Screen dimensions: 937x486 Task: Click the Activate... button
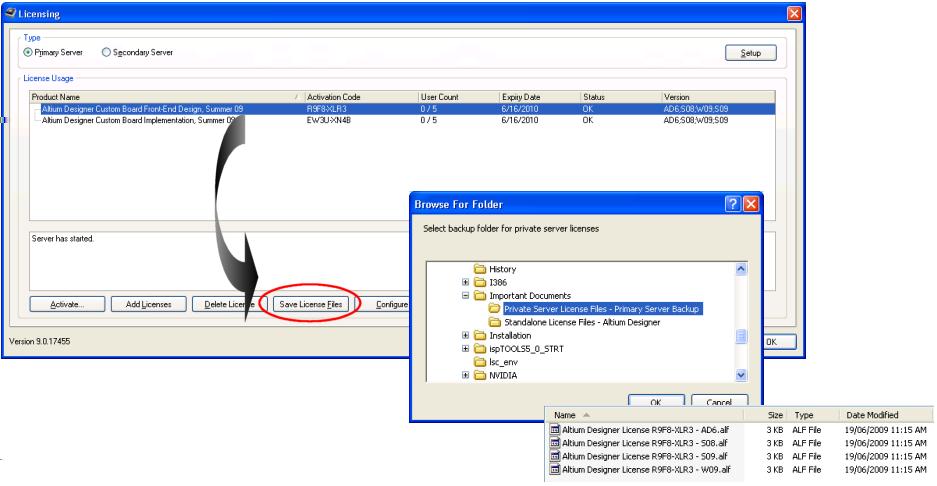click(67, 304)
